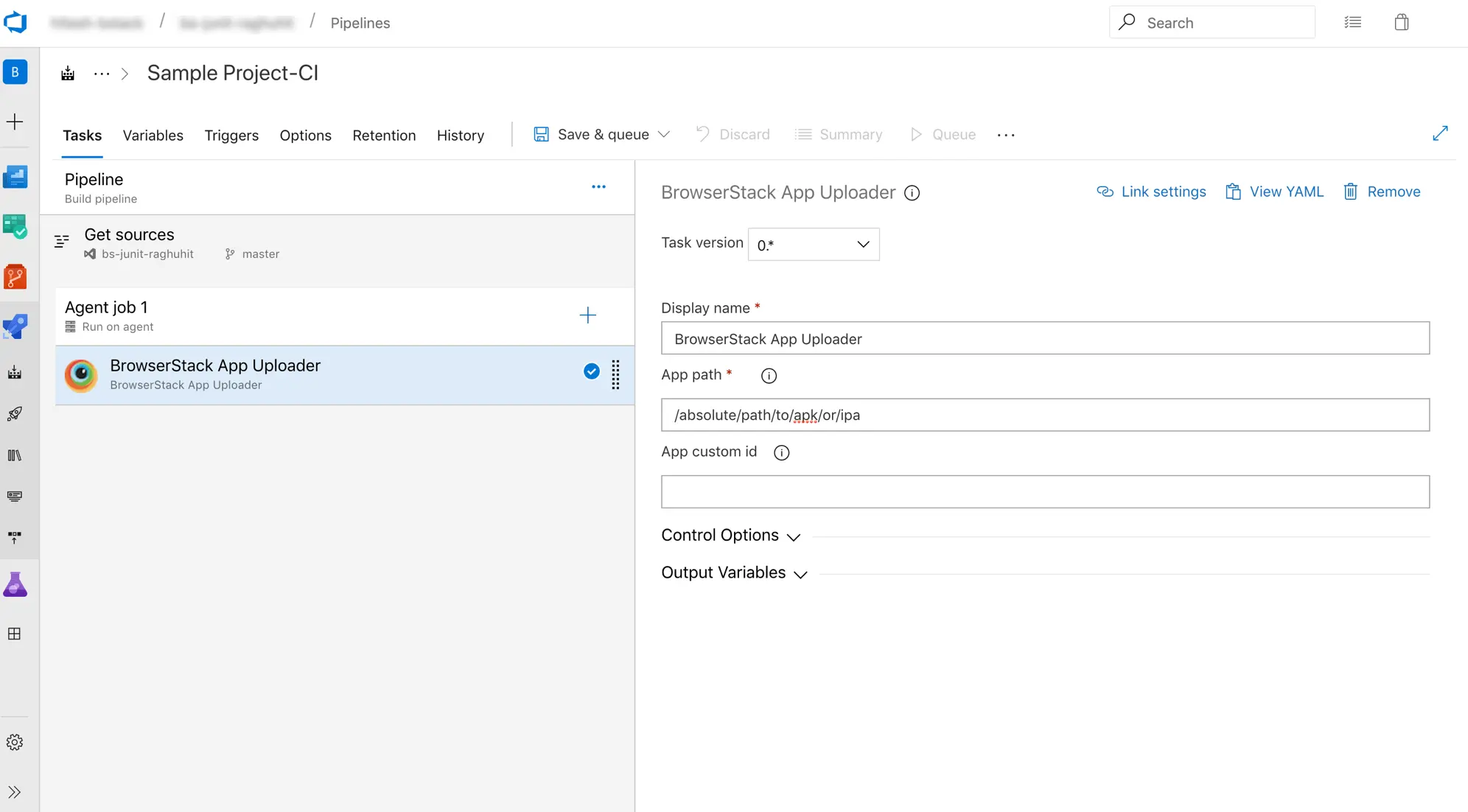Click the App custom id input field
Screen dimensions: 1468x812
click(1044, 491)
